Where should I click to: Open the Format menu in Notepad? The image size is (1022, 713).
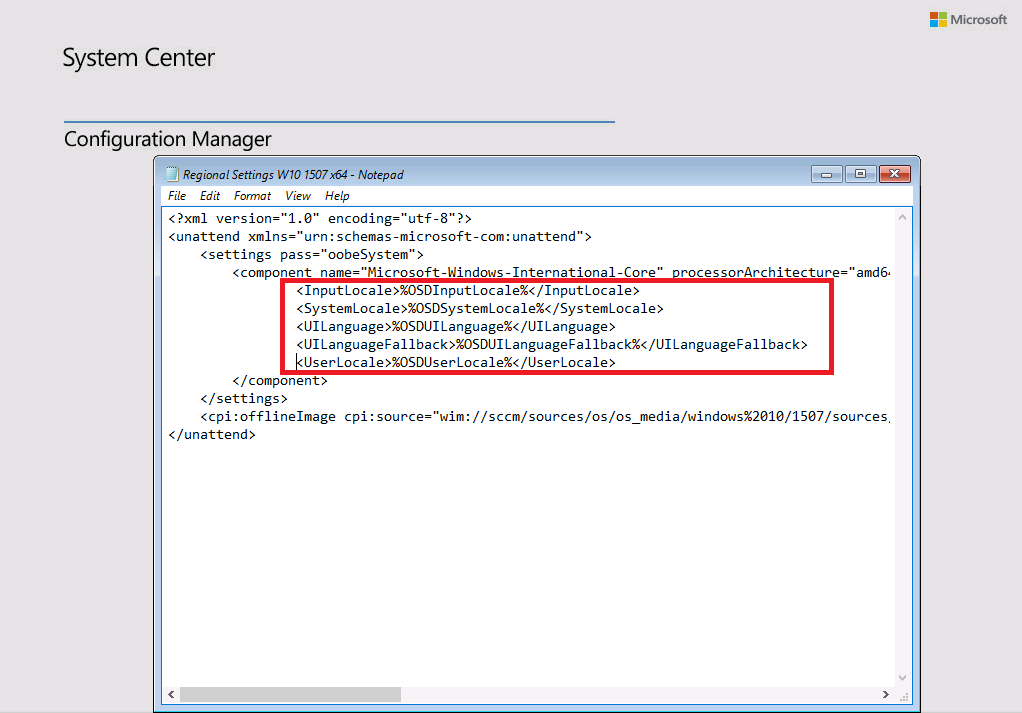pos(252,196)
